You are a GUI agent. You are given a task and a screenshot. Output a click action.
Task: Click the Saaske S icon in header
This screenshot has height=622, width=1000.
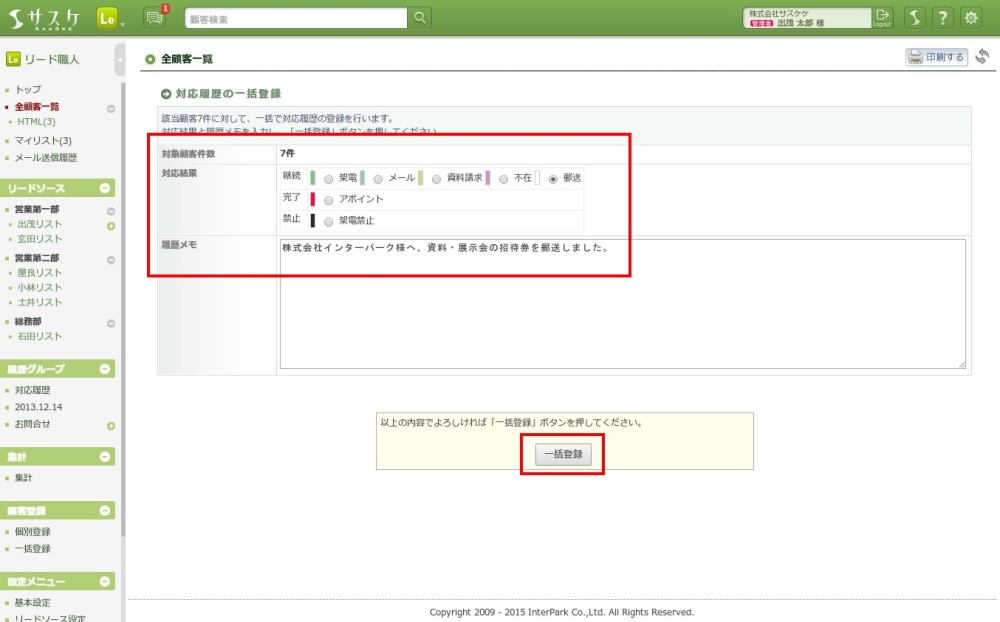coord(914,17)
